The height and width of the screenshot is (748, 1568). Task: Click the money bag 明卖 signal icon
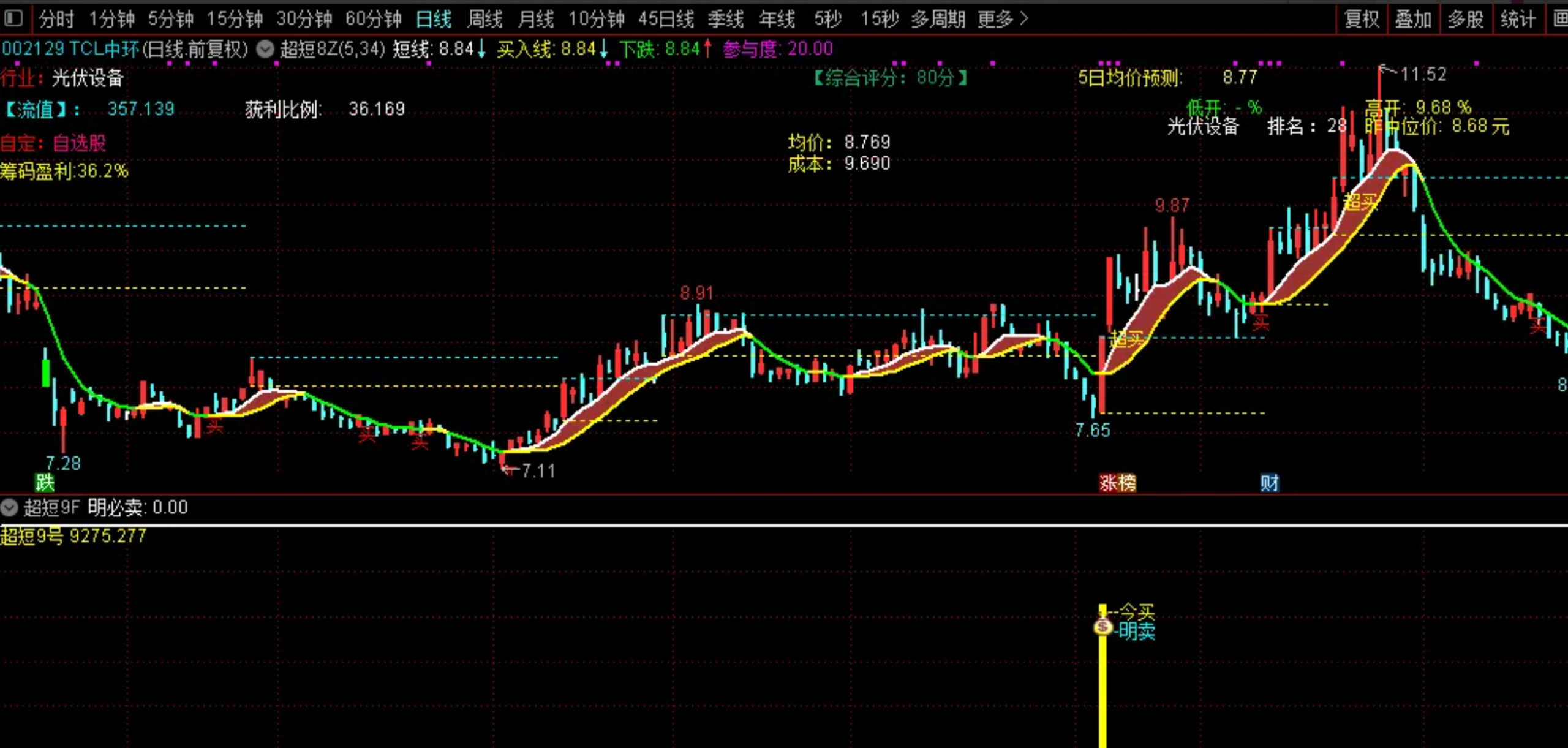coord(1102,627)
